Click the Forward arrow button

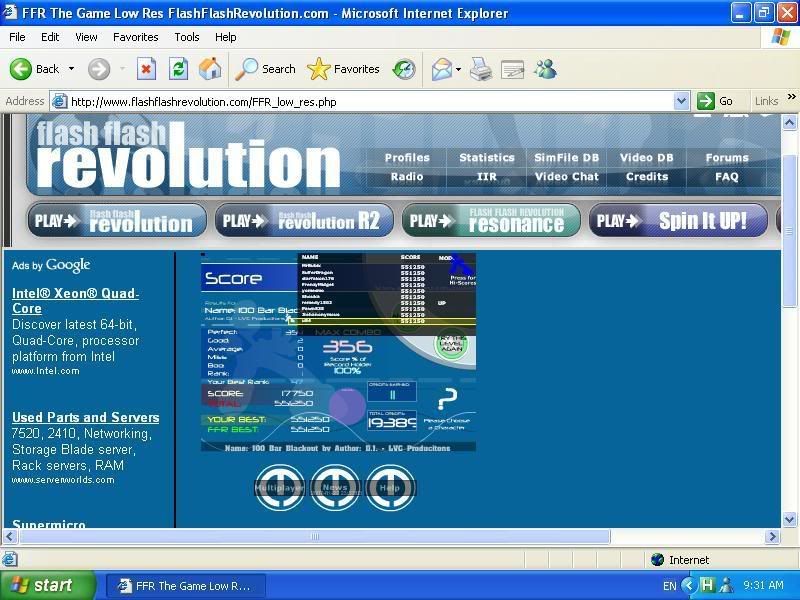99,69
